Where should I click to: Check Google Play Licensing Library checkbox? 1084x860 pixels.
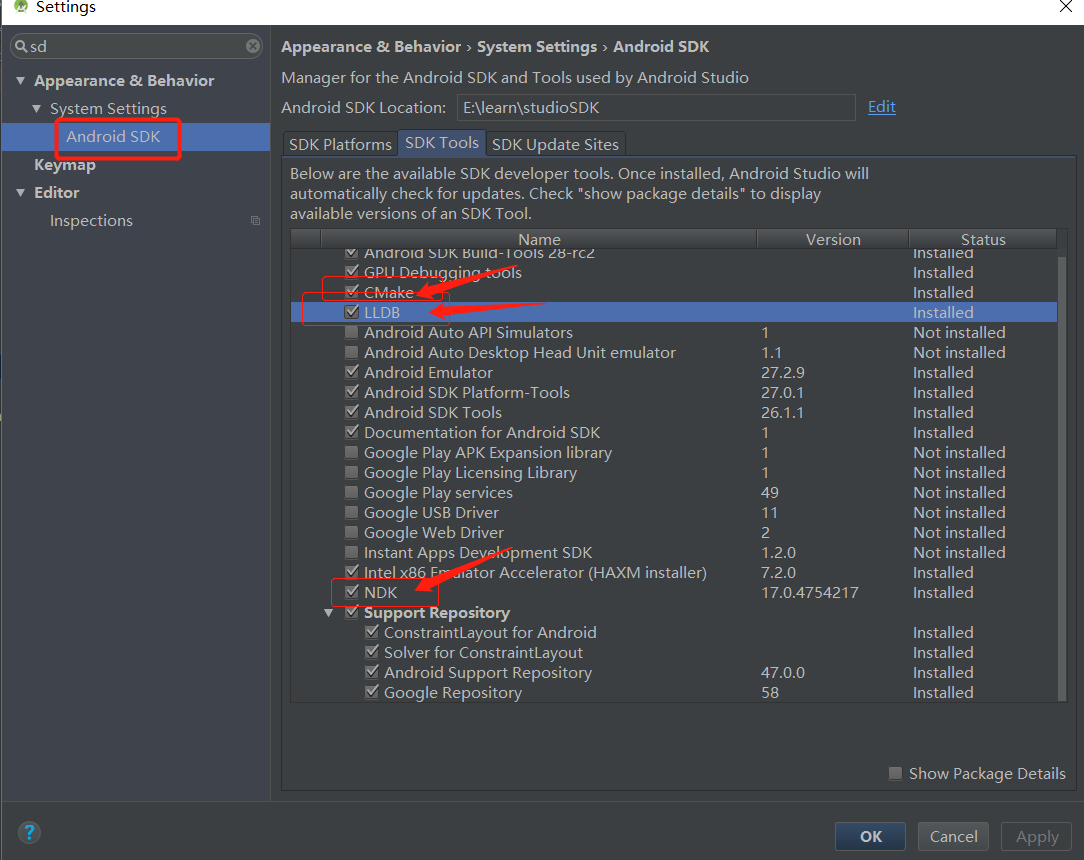pyautogui.click(x=352, y=472)
